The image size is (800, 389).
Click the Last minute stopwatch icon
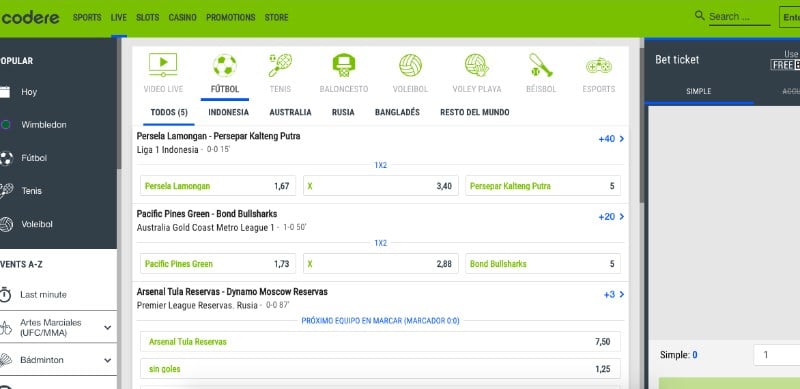pos(5,295)
